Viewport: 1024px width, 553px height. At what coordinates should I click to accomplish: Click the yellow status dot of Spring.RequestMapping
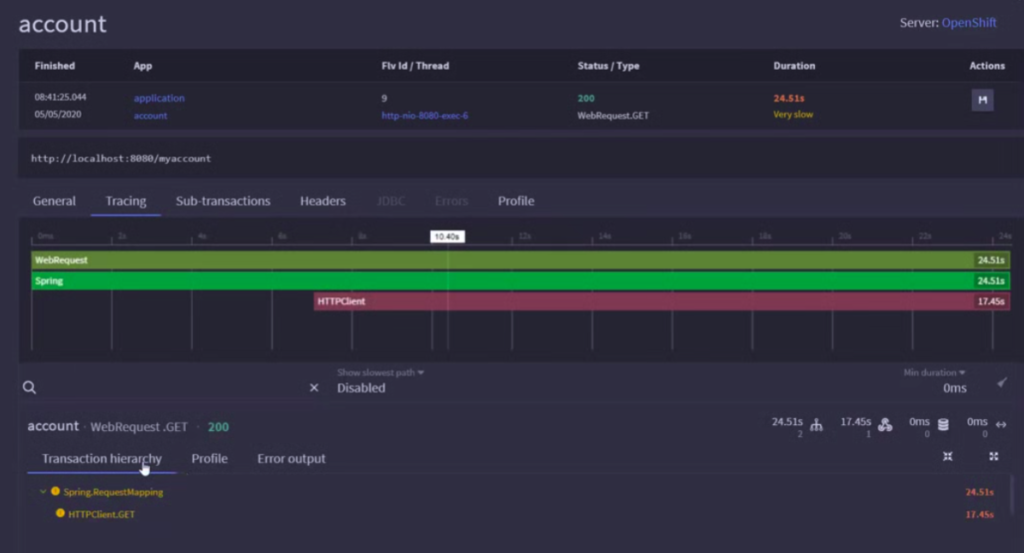click(56, 491)
